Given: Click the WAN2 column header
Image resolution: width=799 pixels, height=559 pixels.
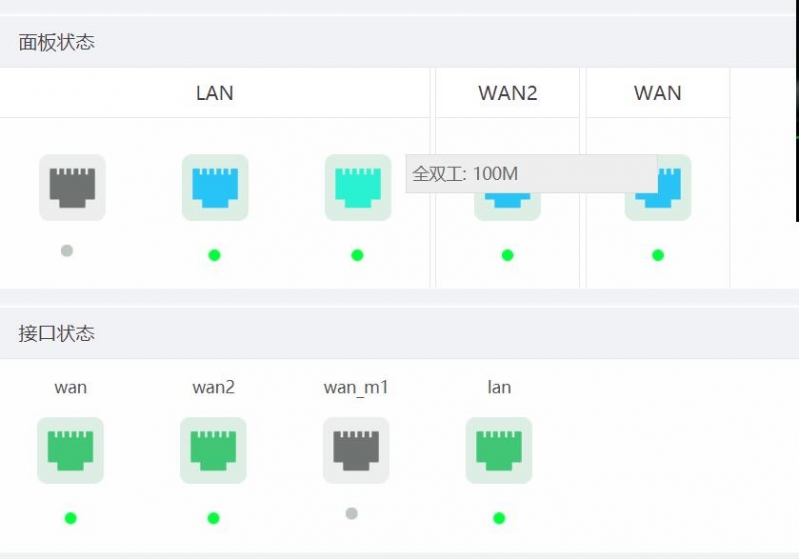Looking at the screenshot, I should pyautogui.click(x=508, y=93).
